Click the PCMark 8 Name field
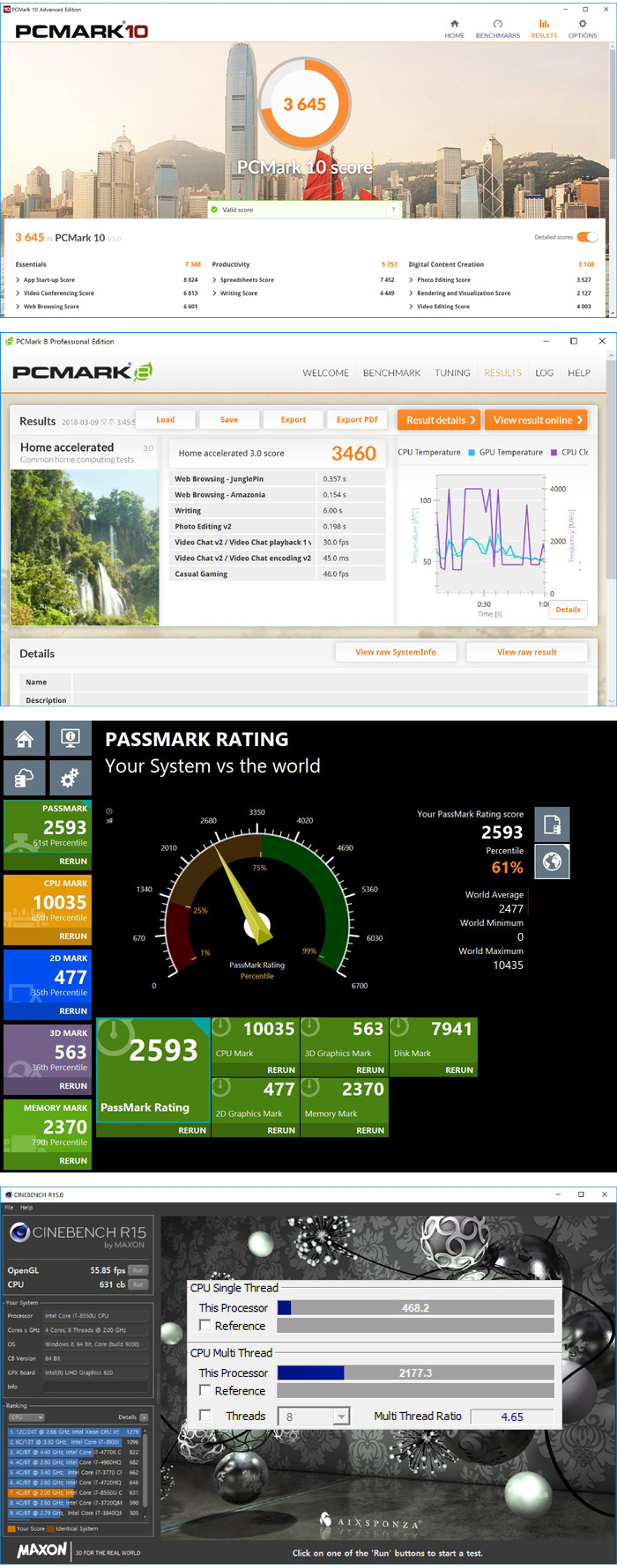 coord(330,682)
